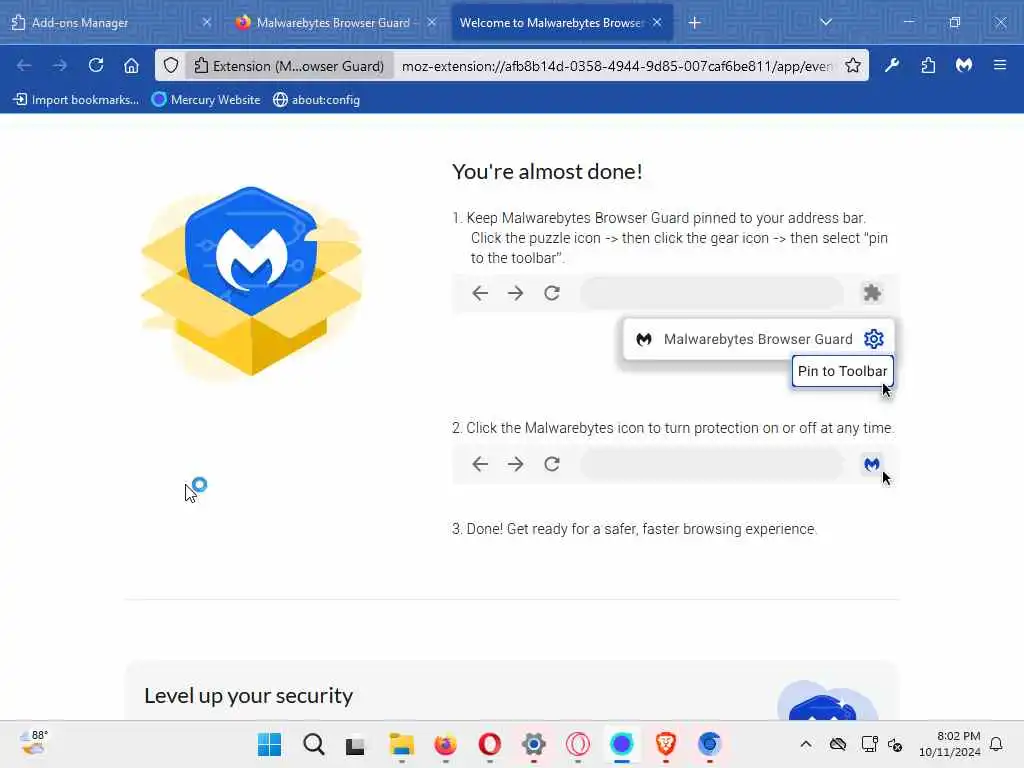The image size is (1024, 768).
Task: Click the puzzle icon in step 1 illustration
Action: (x=872, y=293)
